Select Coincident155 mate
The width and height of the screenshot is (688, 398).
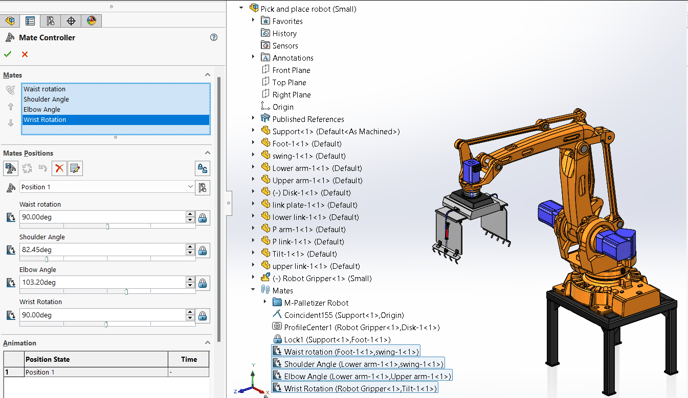pos(344,315)
